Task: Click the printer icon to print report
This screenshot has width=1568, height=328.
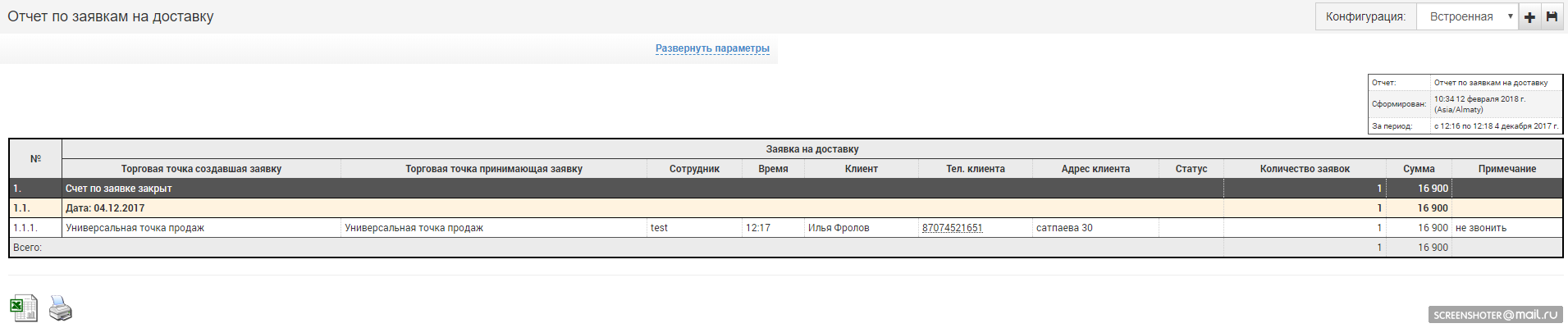Action: click(x=61, y=308)
